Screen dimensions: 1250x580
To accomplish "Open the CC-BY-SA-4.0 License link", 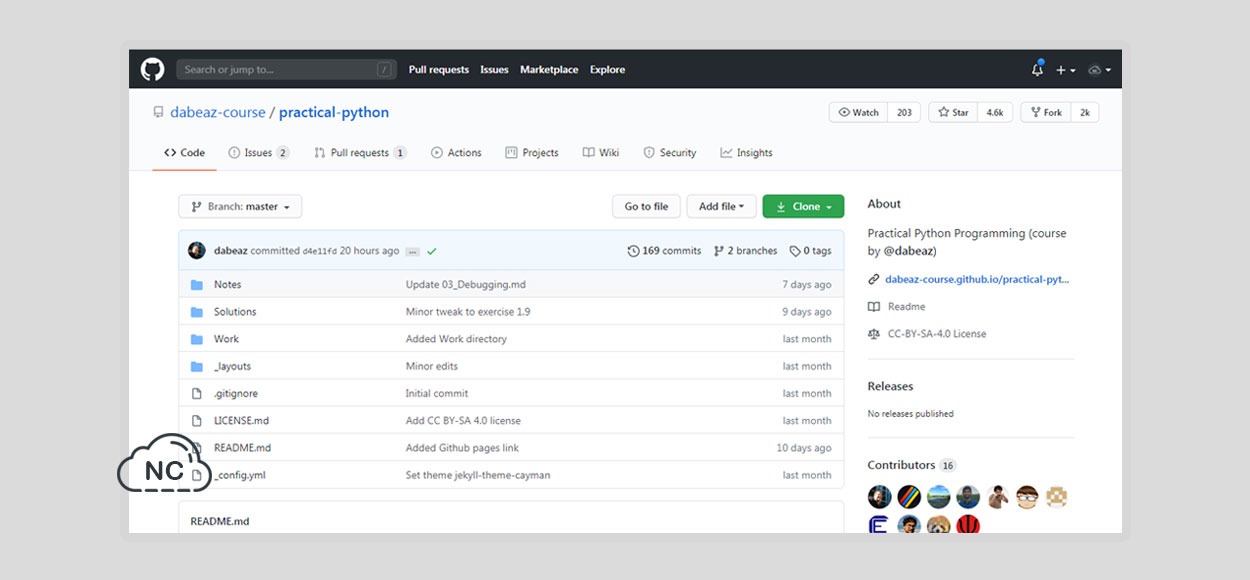I will coord(937,334).
